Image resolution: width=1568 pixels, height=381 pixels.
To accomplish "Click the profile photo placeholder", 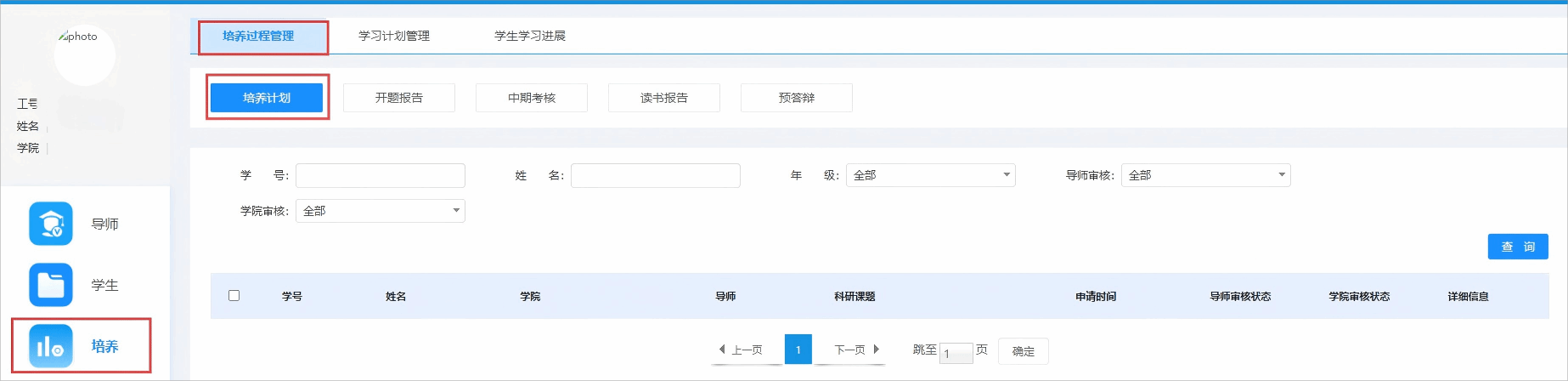I will (84, 55).
